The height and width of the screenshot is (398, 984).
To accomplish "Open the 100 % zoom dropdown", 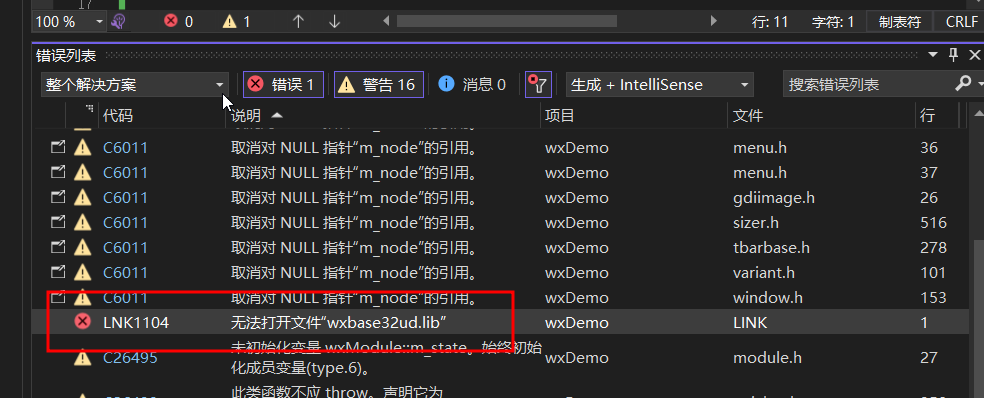I will click(70, 22).
